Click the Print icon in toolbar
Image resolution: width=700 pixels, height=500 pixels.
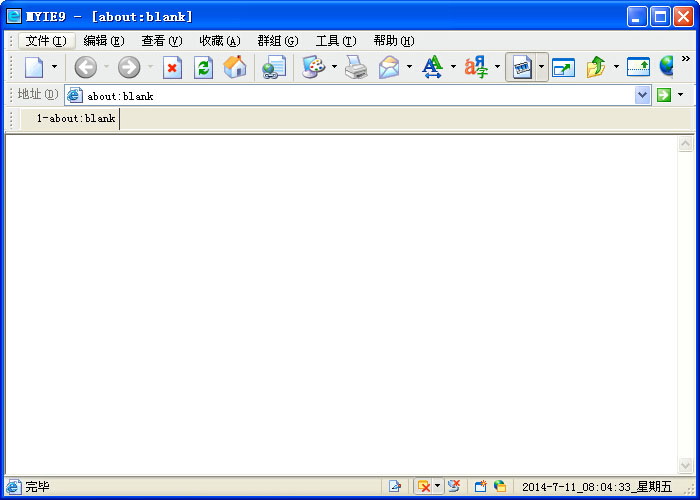[356, 67]
